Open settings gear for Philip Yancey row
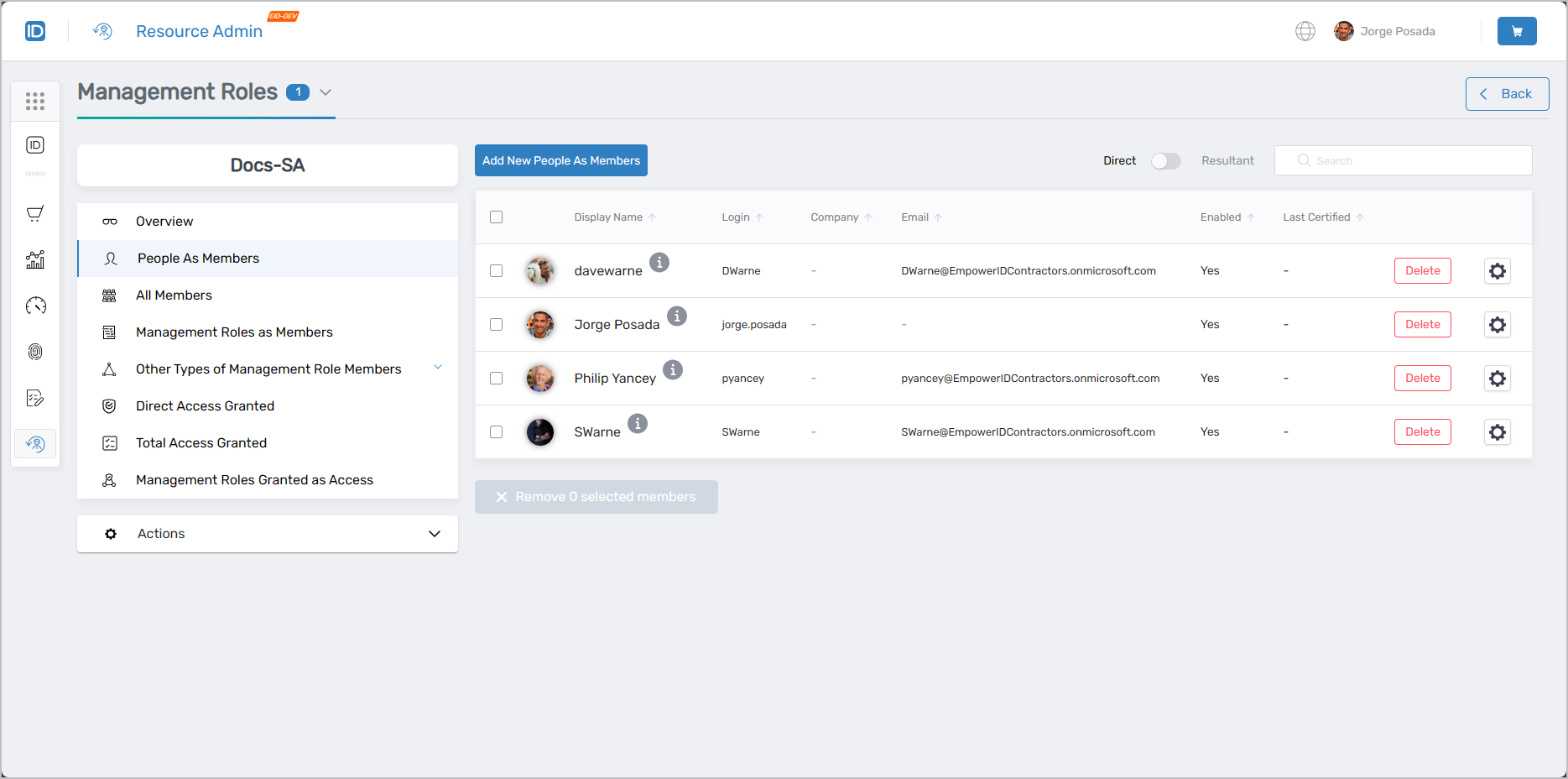This screenshot has height=779, width=1568. coord(1498,378)
